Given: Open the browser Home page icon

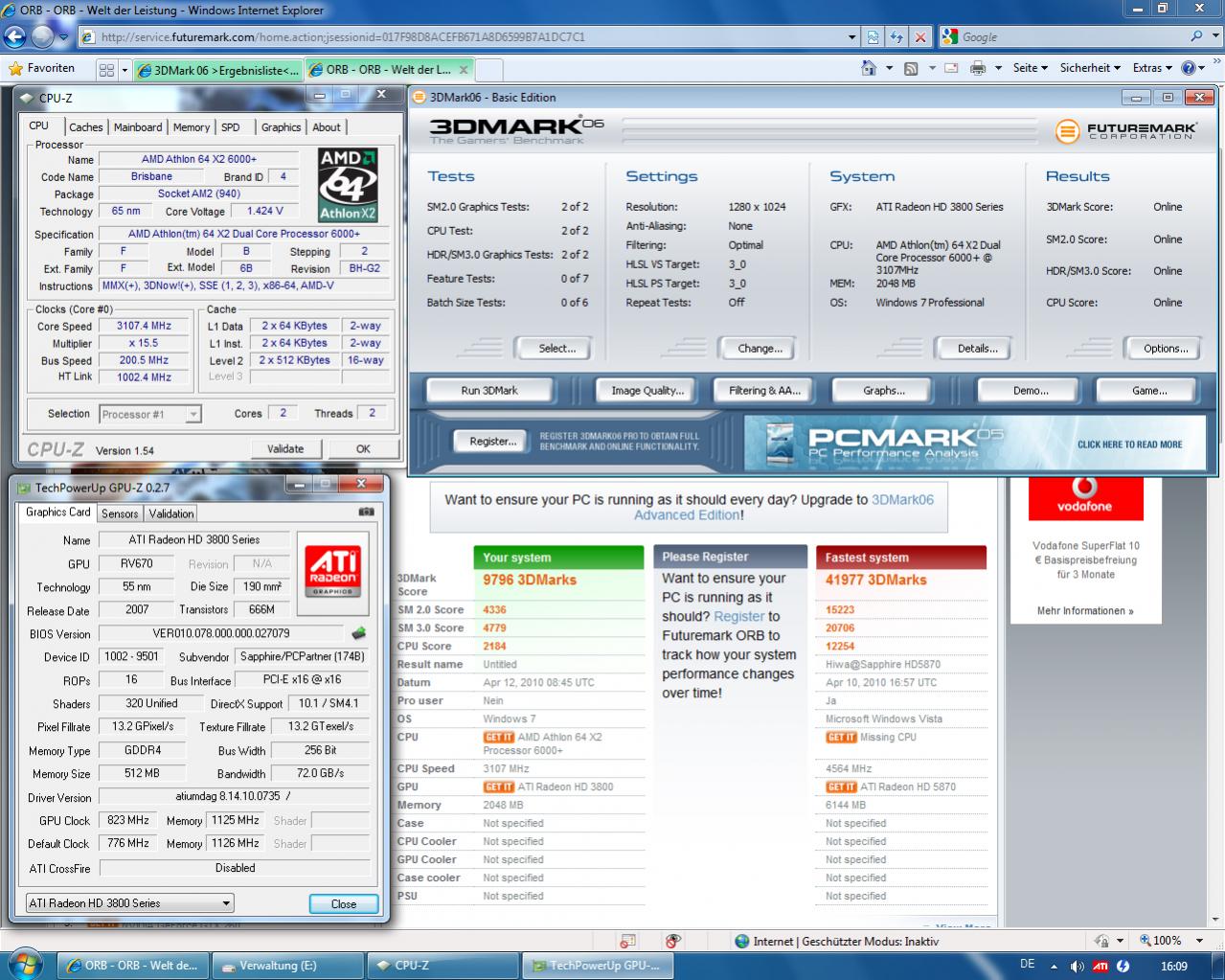Looking at the screenshot, I should (869, 68).
